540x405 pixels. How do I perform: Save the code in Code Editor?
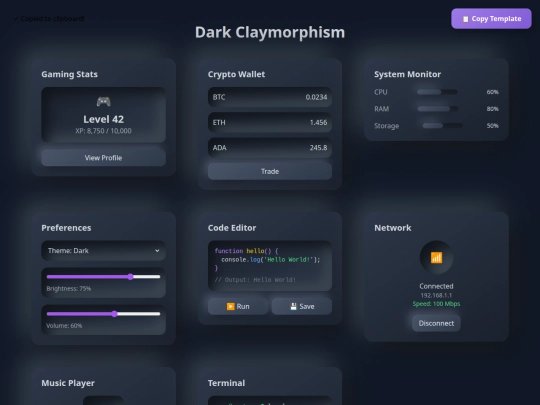pos(302,306)
